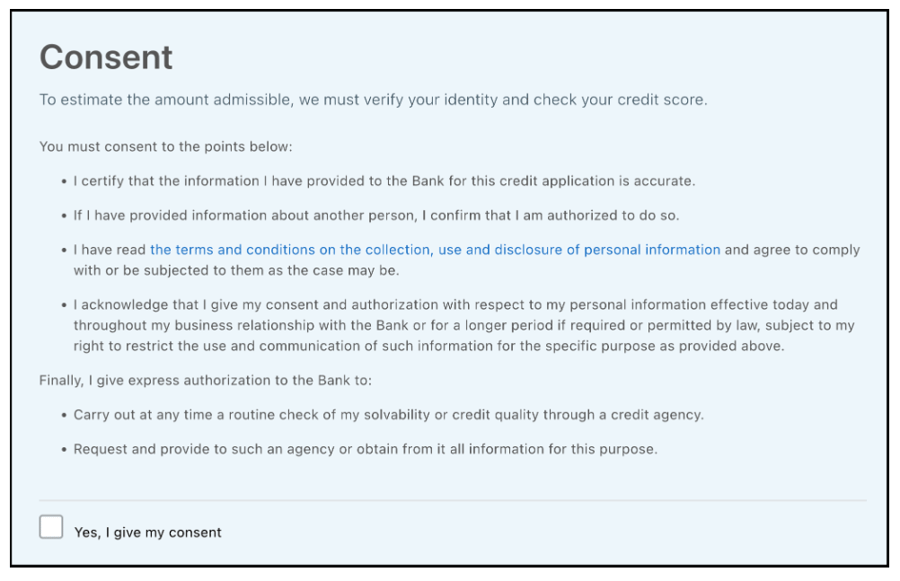Click the "Yes, I give my consent" label
Image resolution: width=900 pixels, height=581 pixels.
[x=148, y=532]
